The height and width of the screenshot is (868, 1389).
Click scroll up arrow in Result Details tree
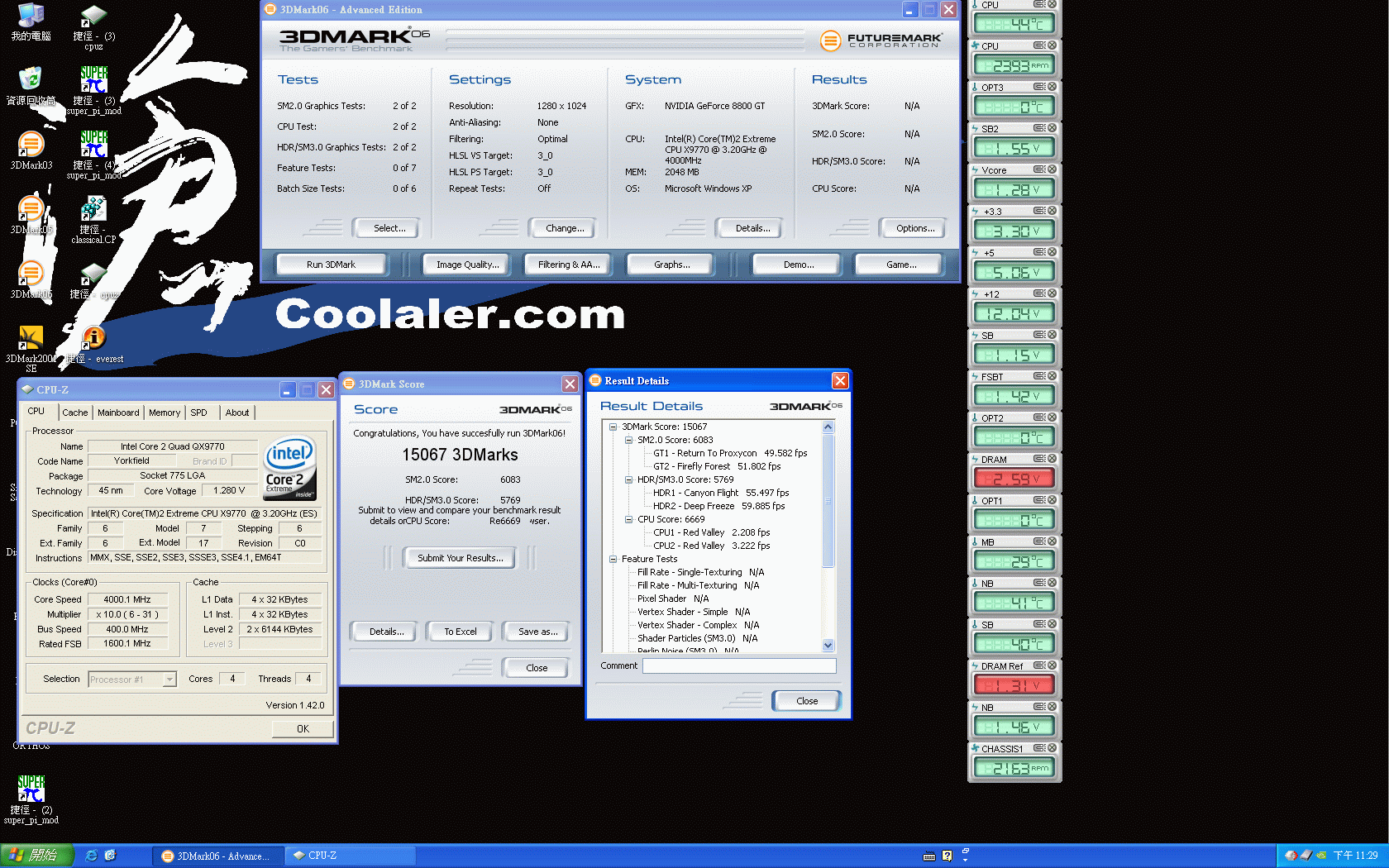pos(828,427)
